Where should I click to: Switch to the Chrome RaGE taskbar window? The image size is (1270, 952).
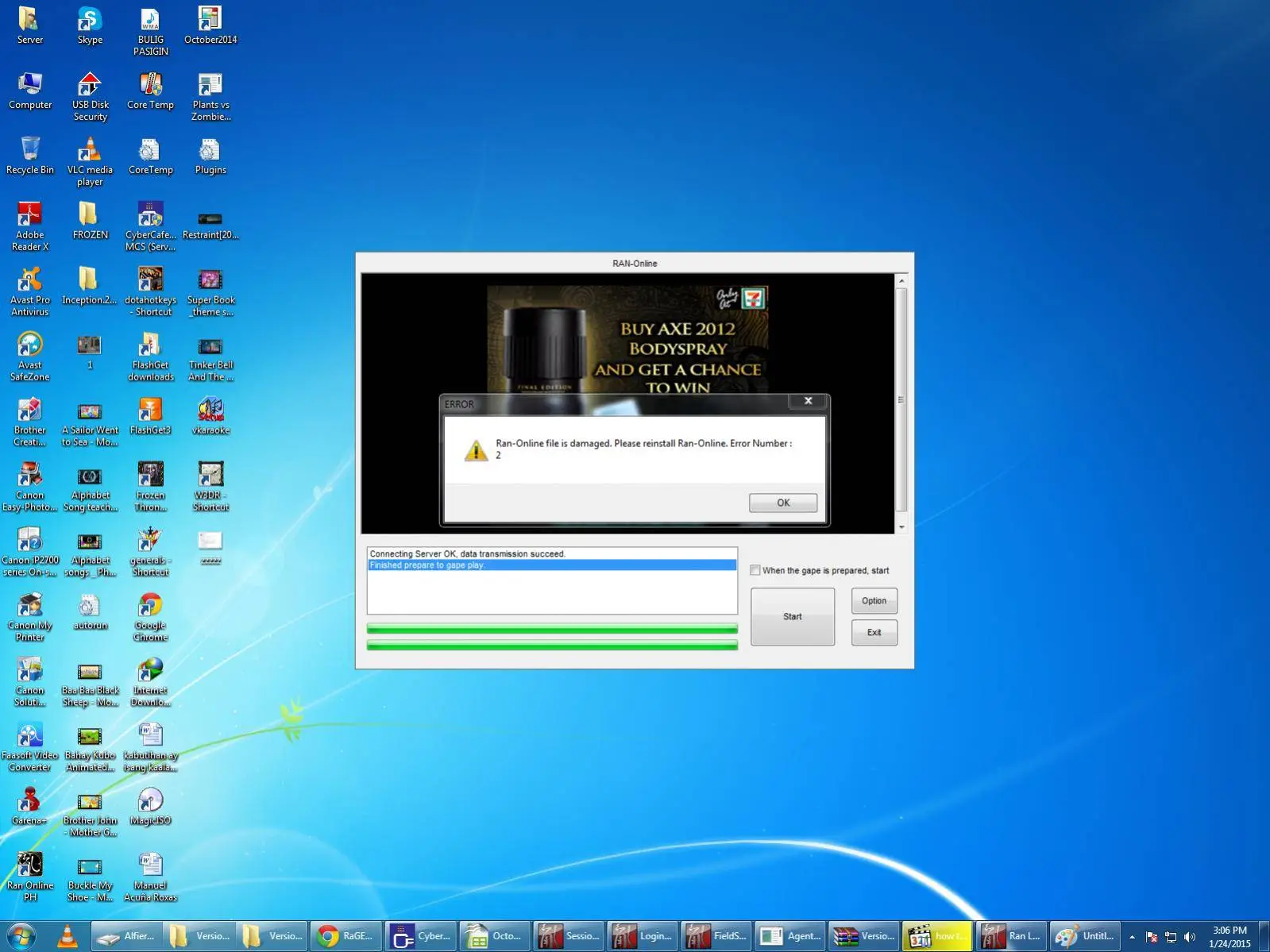[x=346, y=936]
